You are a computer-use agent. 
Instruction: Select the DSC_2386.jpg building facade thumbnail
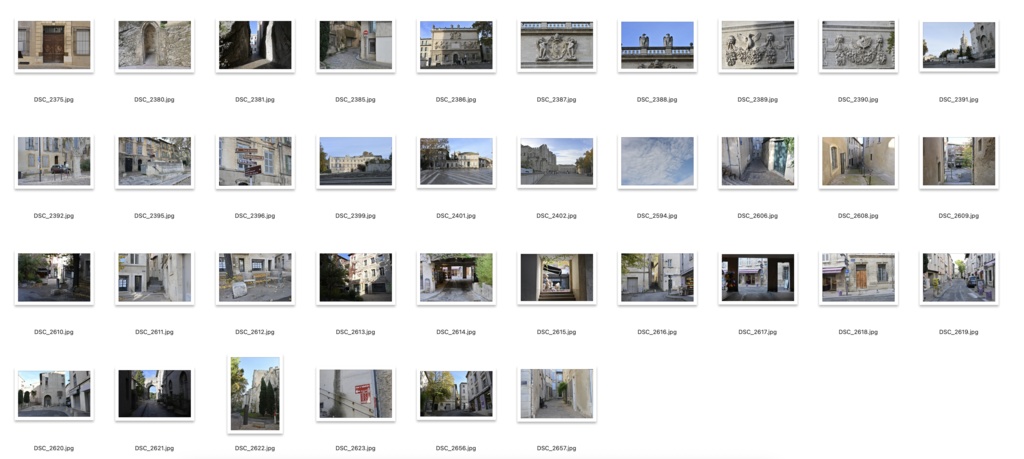(456, 45)
